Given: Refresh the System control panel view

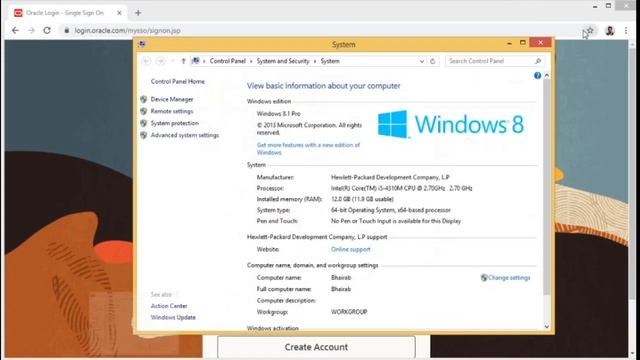Looking at the screenshot, I should [x=433, y=61].
